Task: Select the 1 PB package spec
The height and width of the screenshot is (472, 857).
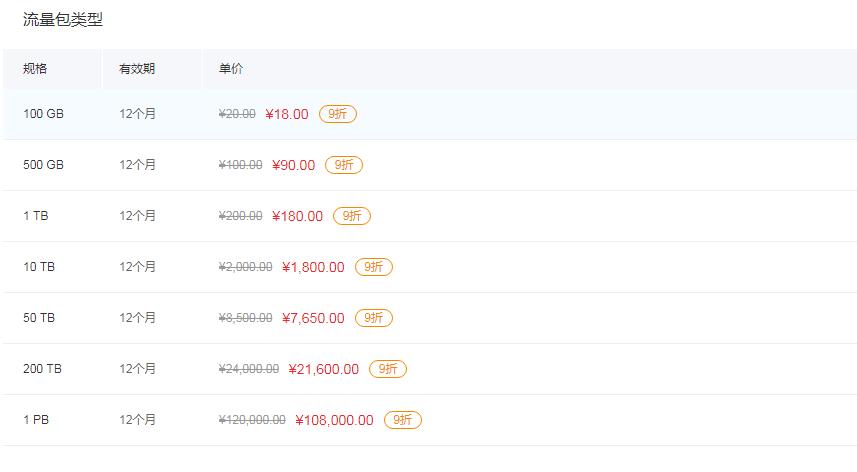Action: pyautogui.click(x=36, y=420)
